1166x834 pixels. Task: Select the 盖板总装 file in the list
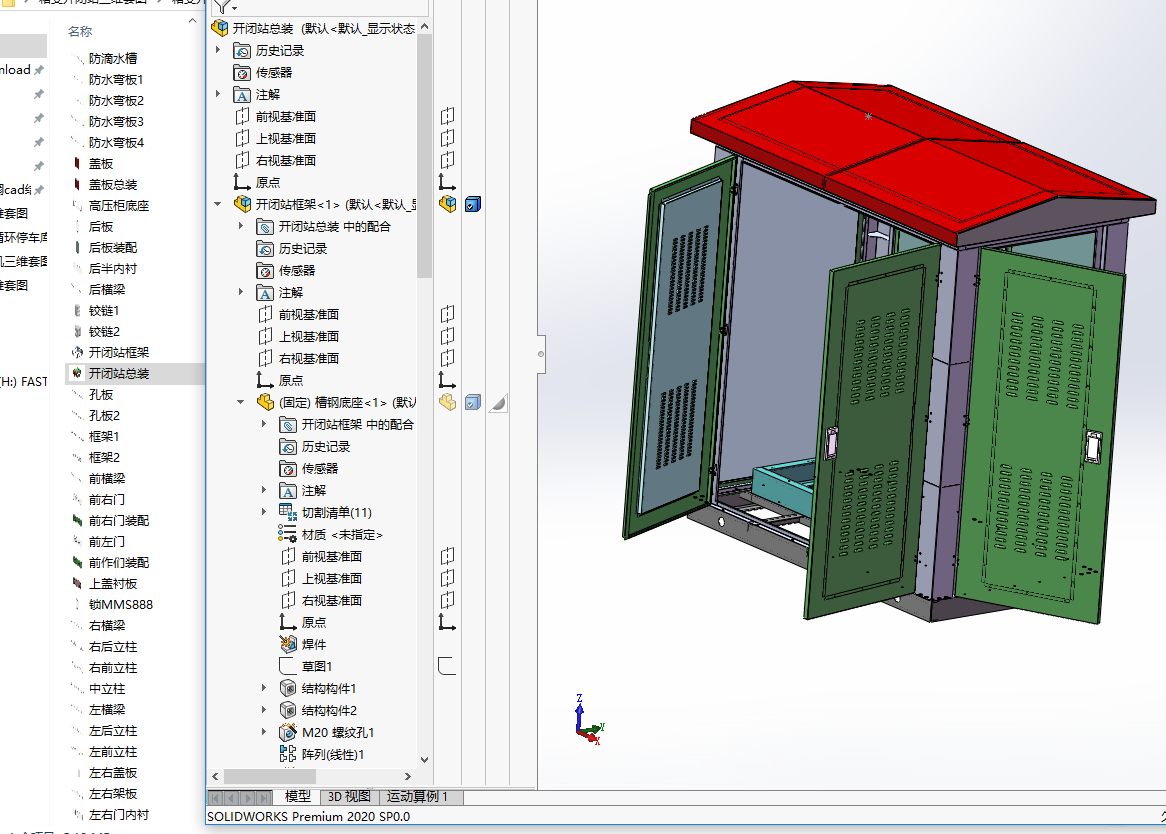pos(112,185)
